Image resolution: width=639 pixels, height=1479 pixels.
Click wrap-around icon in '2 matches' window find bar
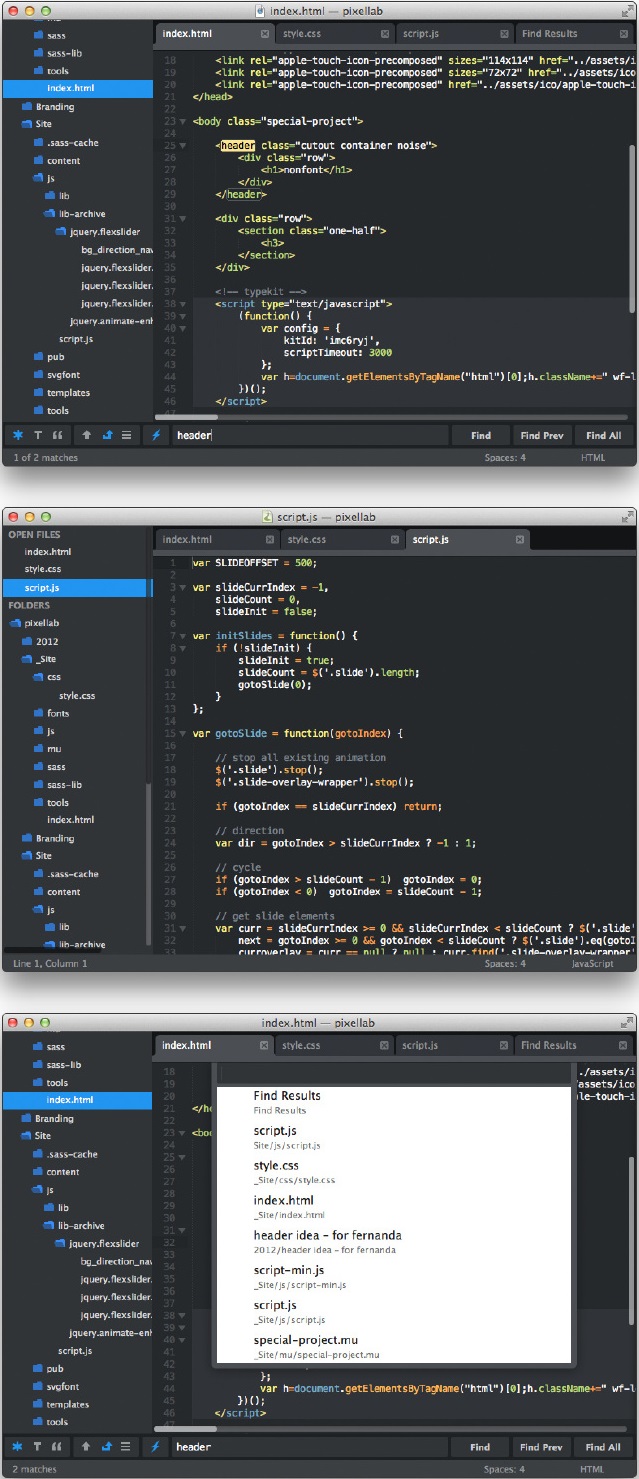tap(106, 1446)
